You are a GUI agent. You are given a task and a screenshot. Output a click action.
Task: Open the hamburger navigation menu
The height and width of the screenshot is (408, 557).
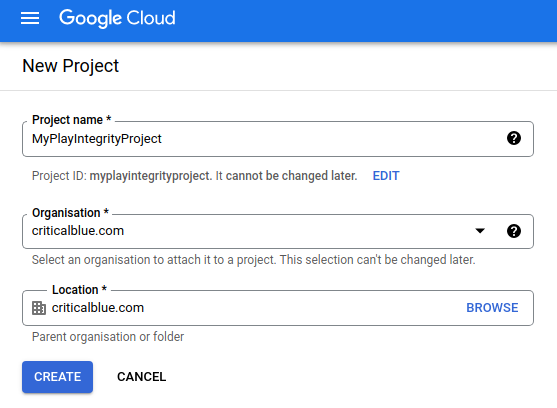(30, 18)
